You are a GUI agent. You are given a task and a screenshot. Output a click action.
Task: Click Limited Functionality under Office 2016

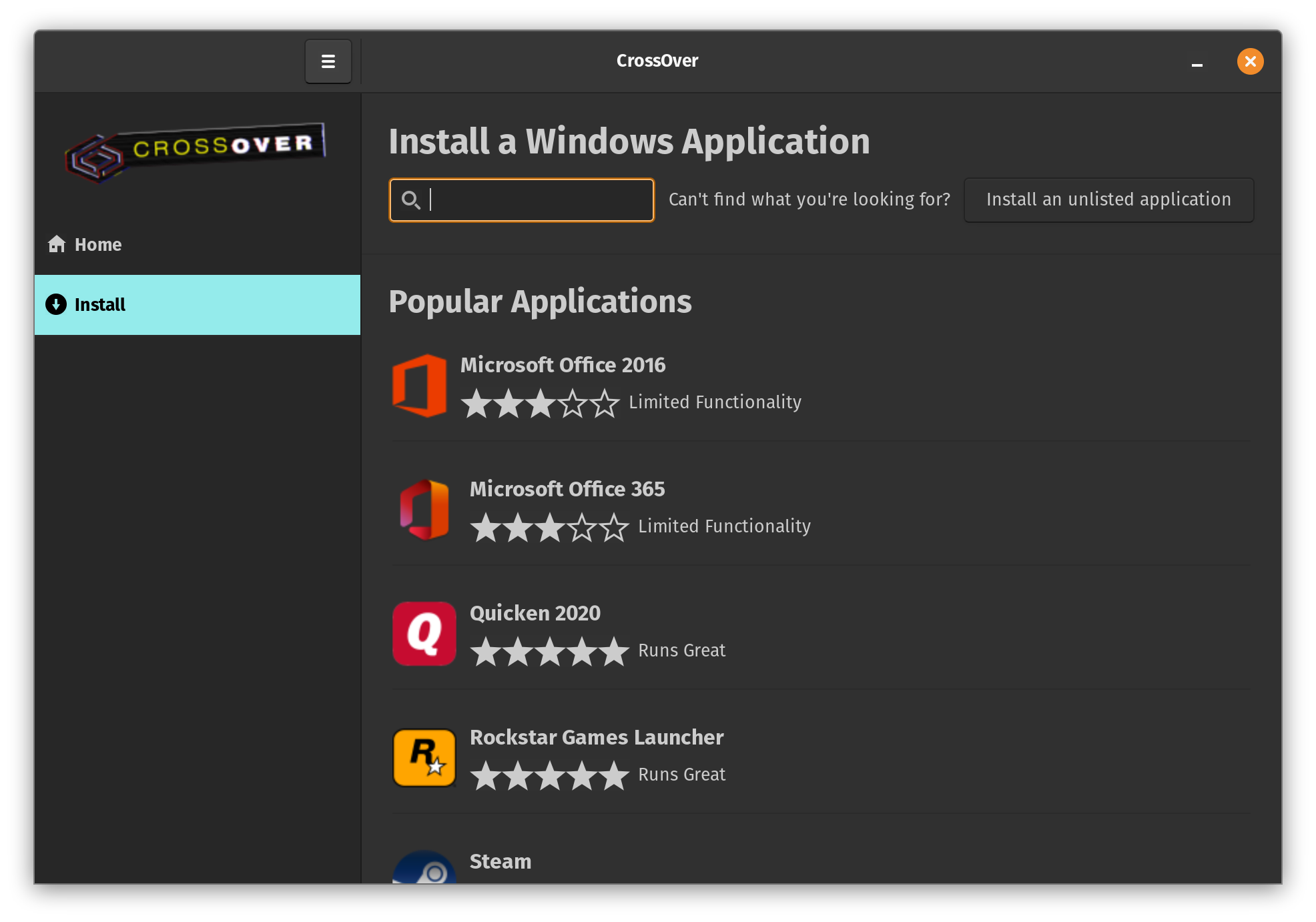[715, 402]
